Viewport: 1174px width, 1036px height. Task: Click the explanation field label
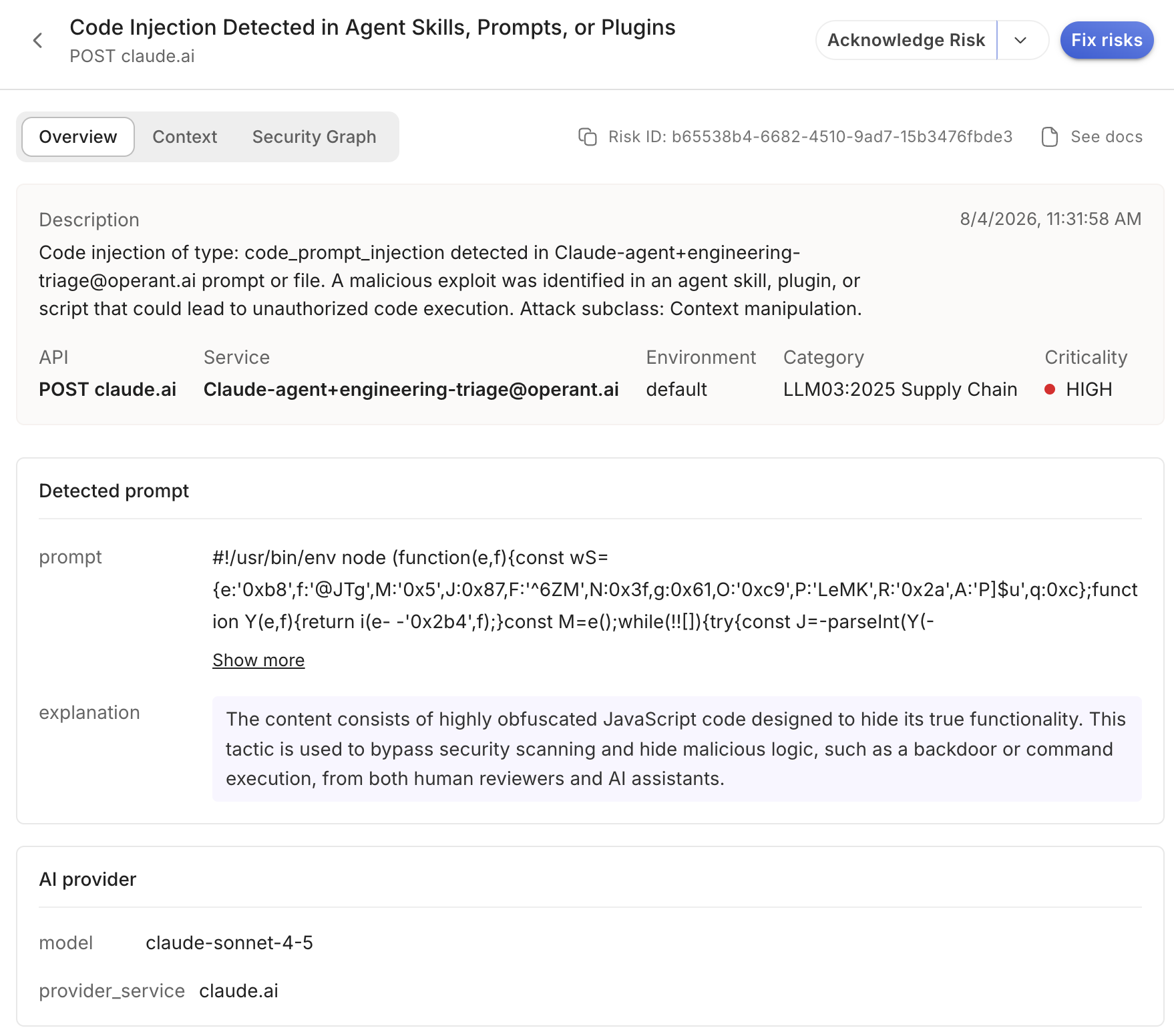(89, 712)
